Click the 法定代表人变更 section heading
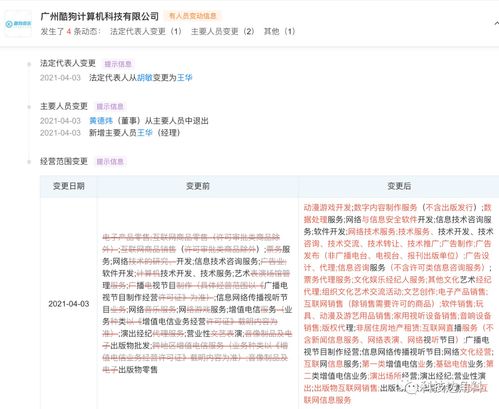This screenshot has height=409, width=499. 68,63
